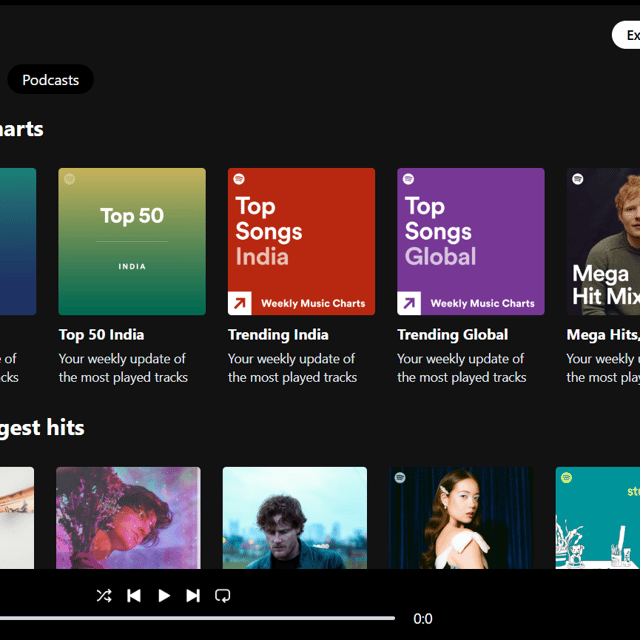
Task: Click 'Weekly Music Charts' on the India cover
Action: click(x=313, y=303)
